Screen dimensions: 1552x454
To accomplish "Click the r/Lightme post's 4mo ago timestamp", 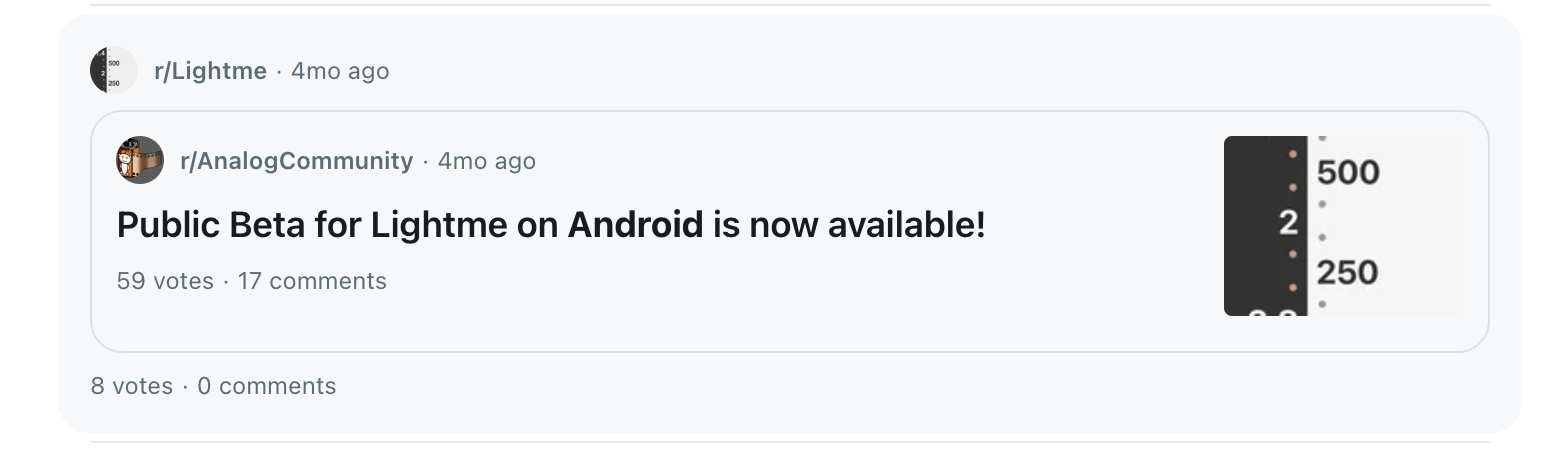I will [340, 71].
